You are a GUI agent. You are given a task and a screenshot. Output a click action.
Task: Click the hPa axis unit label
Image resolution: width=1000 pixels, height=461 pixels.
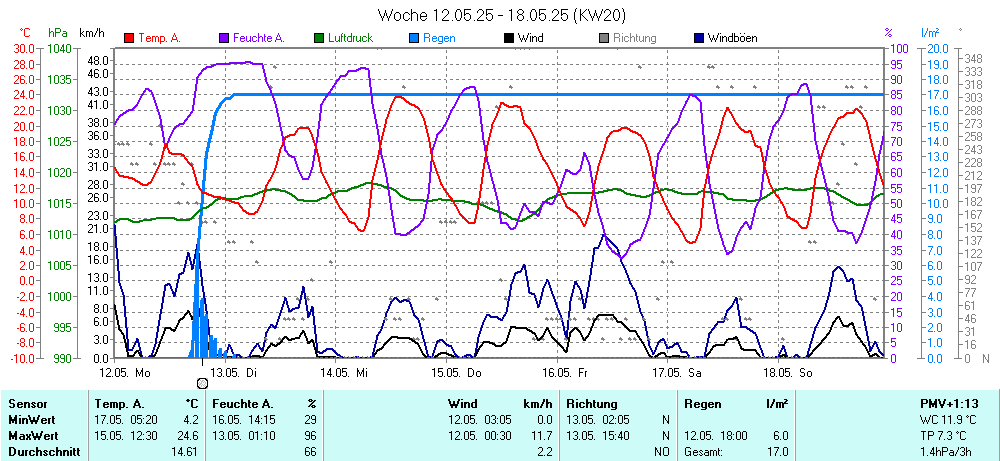(57, 33)
